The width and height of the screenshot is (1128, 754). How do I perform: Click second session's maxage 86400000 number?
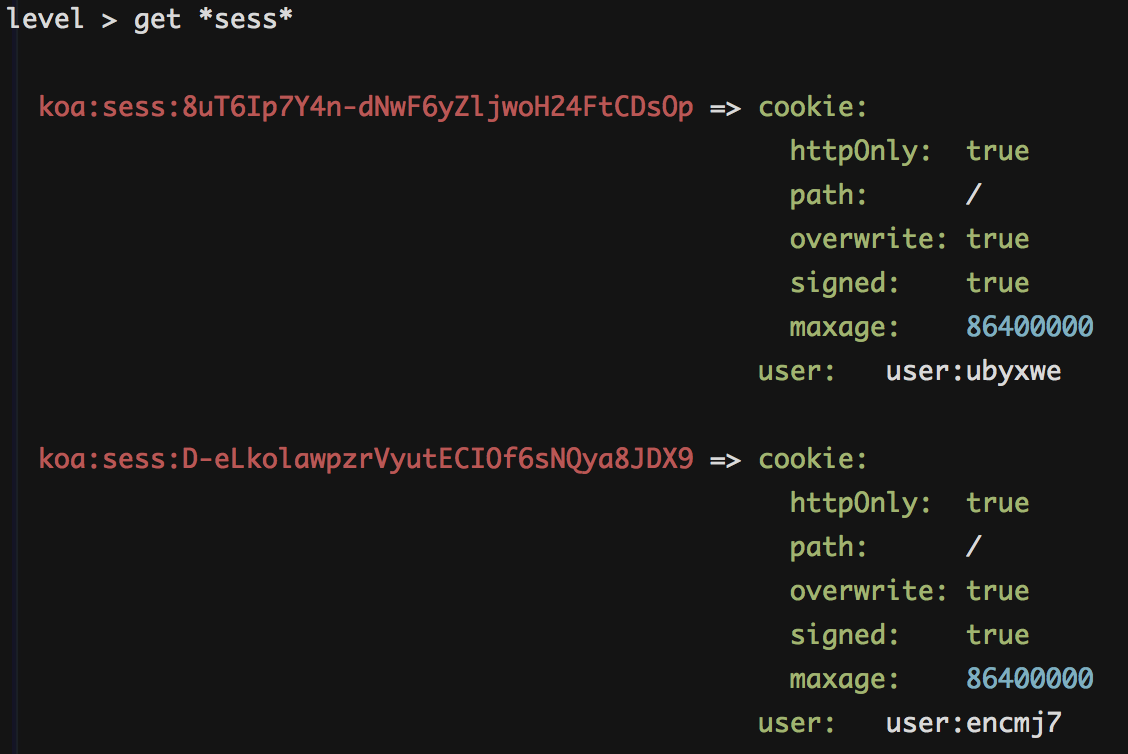(x=1029, y=678)
